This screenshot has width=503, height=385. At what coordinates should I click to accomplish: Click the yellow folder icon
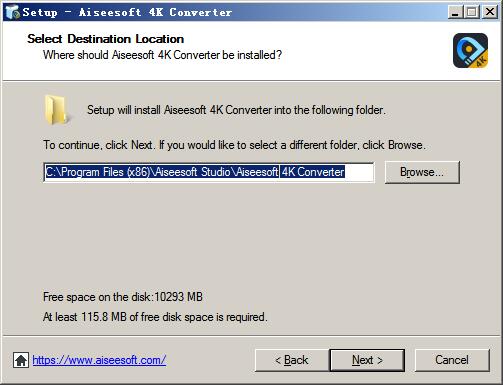pos(56,110)
